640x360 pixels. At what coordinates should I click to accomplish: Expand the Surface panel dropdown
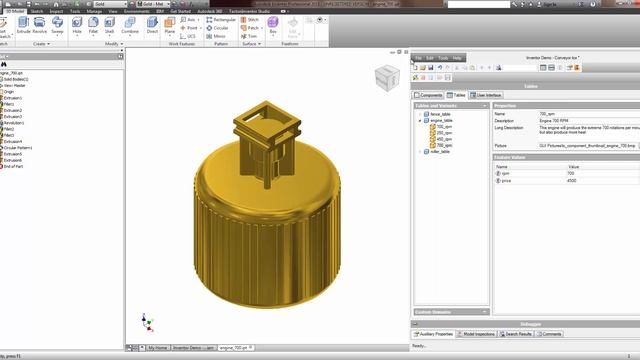pos(251,44)
